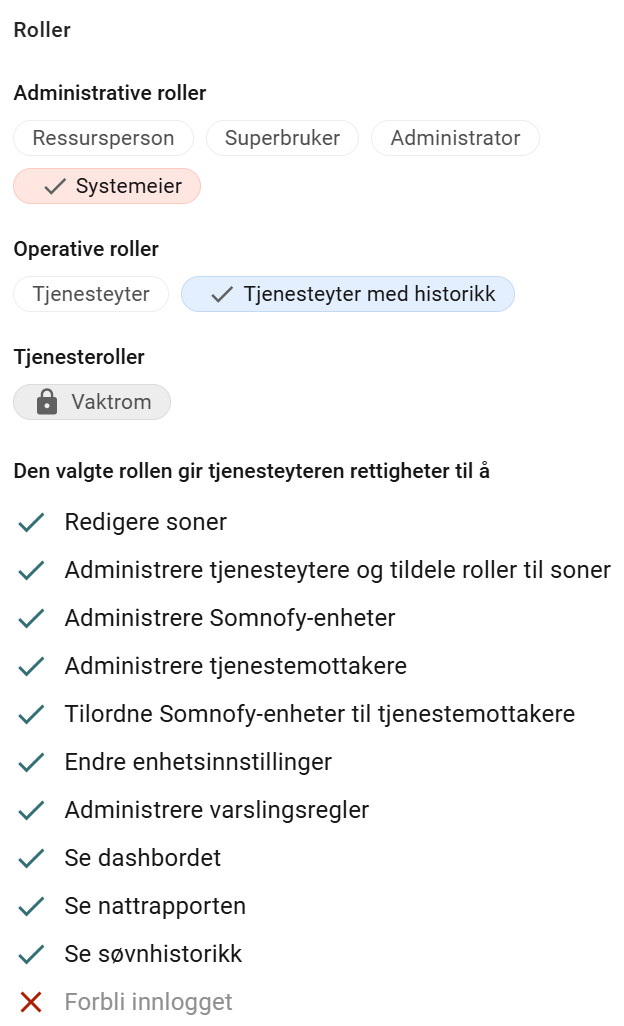Image resolution: width=624 pixels, height=1026 pixels.
Task: Select the Superbruker role chip
Action: 283,138
